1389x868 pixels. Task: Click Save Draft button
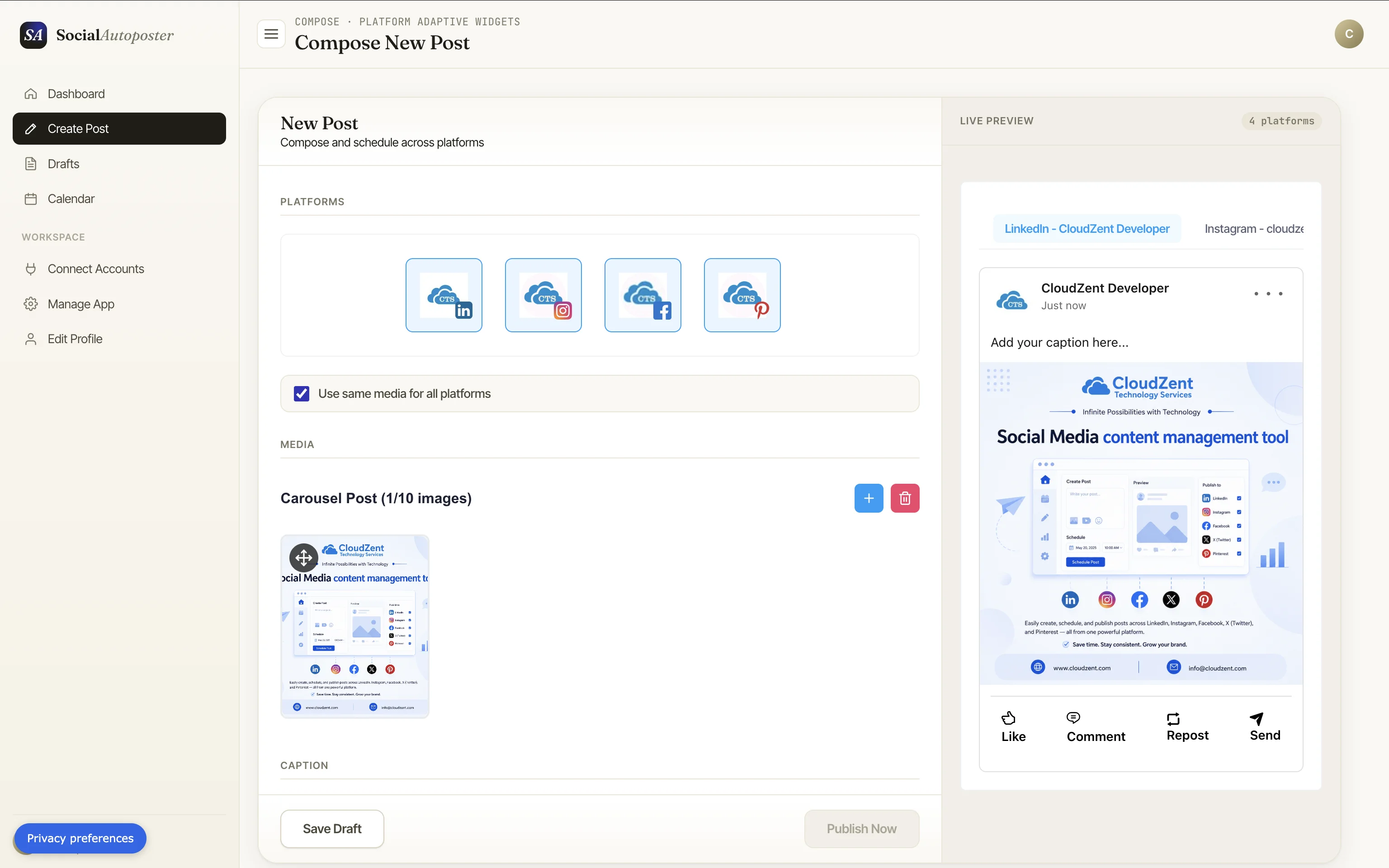(332, 829)
